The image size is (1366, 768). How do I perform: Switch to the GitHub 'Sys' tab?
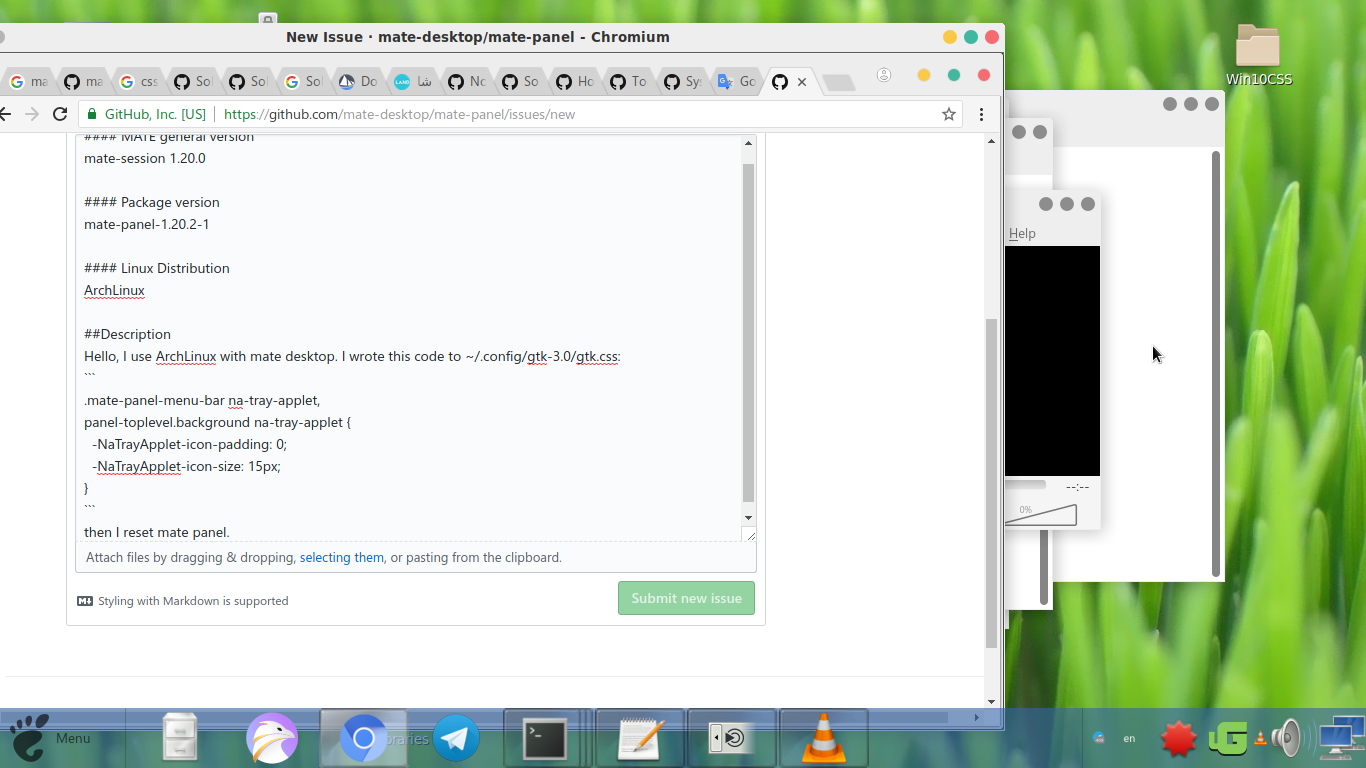click(683, 82)
